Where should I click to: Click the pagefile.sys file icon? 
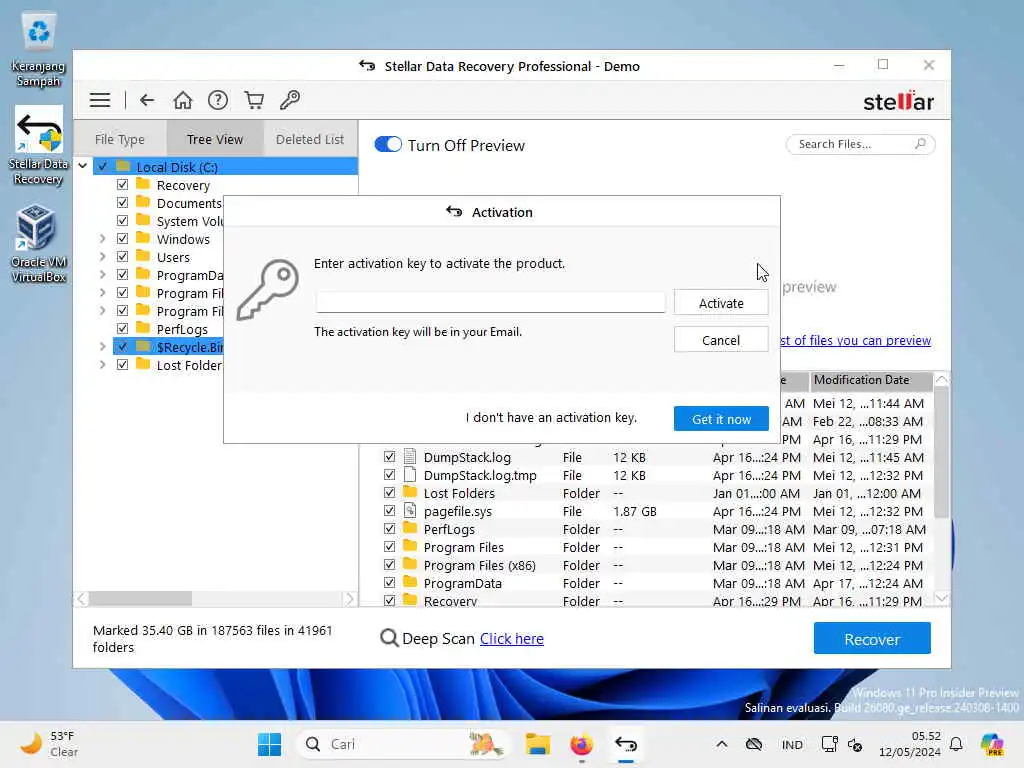(409, 511)
